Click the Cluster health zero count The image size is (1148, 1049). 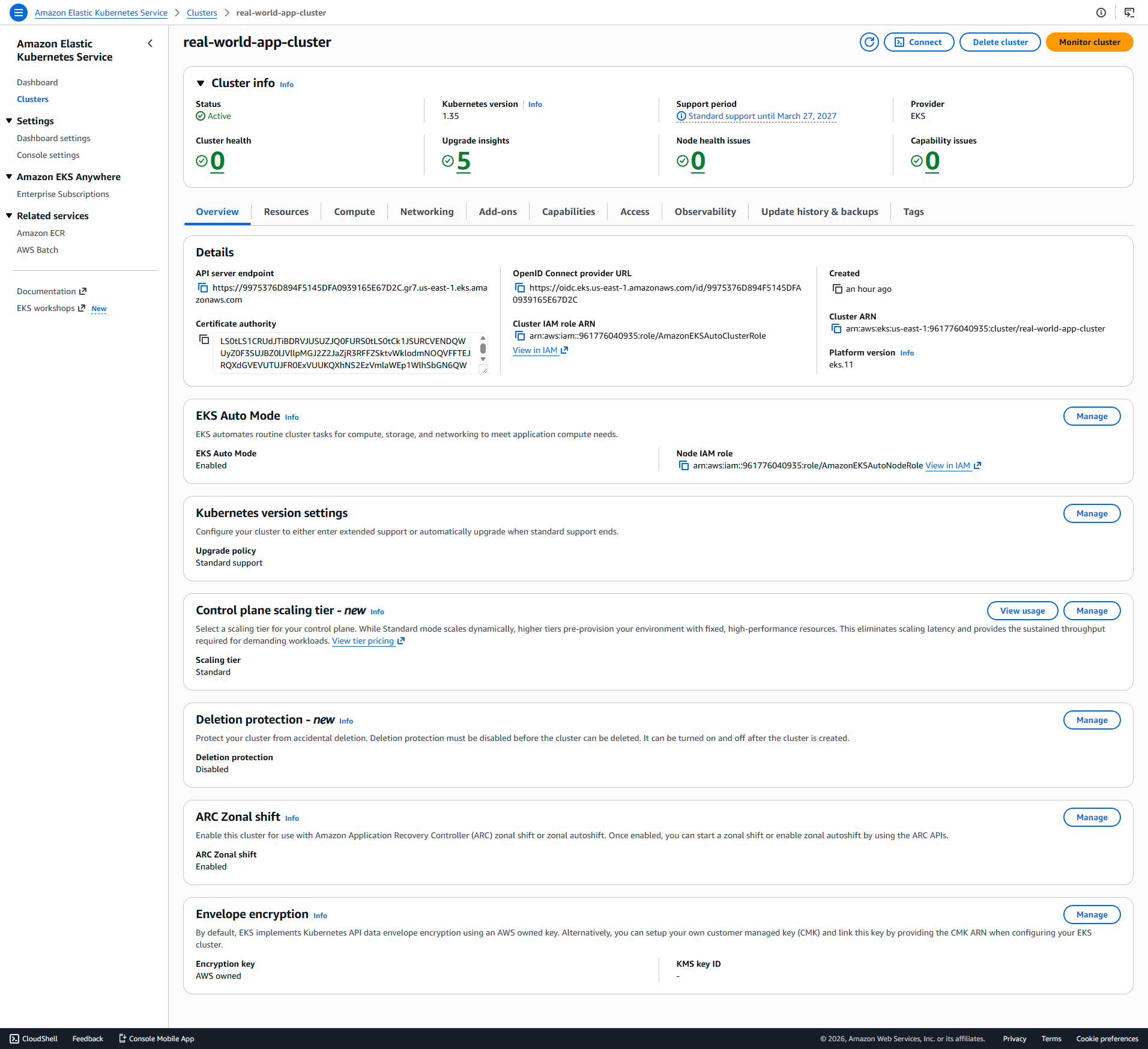tap(217, 161)
